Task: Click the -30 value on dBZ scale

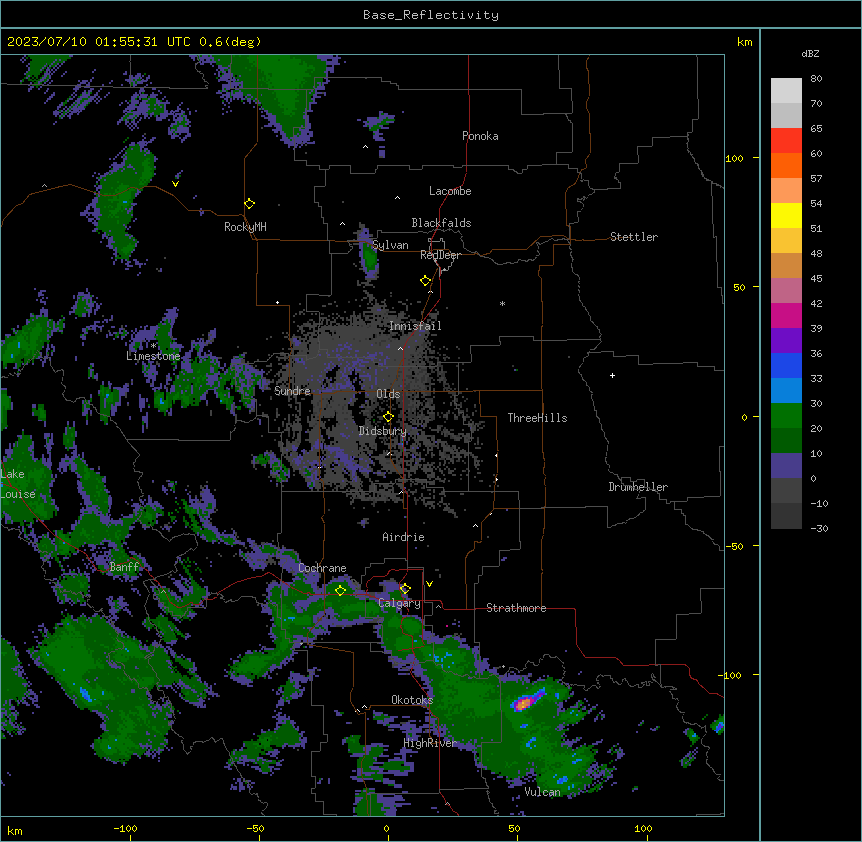Action: click(x=819, y=529)
